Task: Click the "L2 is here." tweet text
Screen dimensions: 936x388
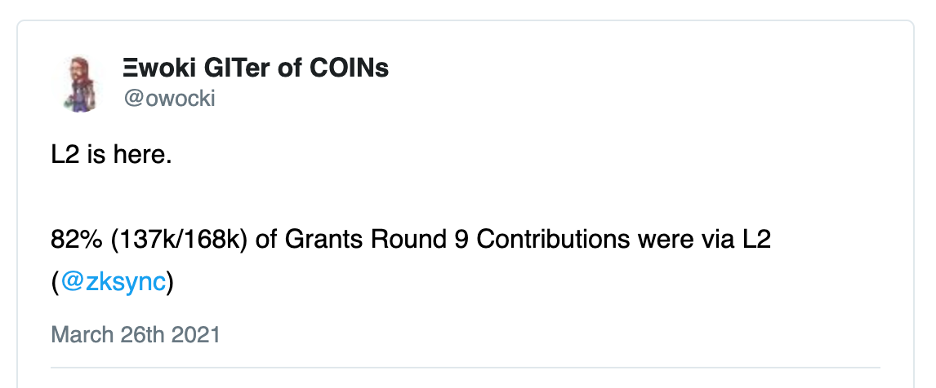Action: click(x=112, y=156)
